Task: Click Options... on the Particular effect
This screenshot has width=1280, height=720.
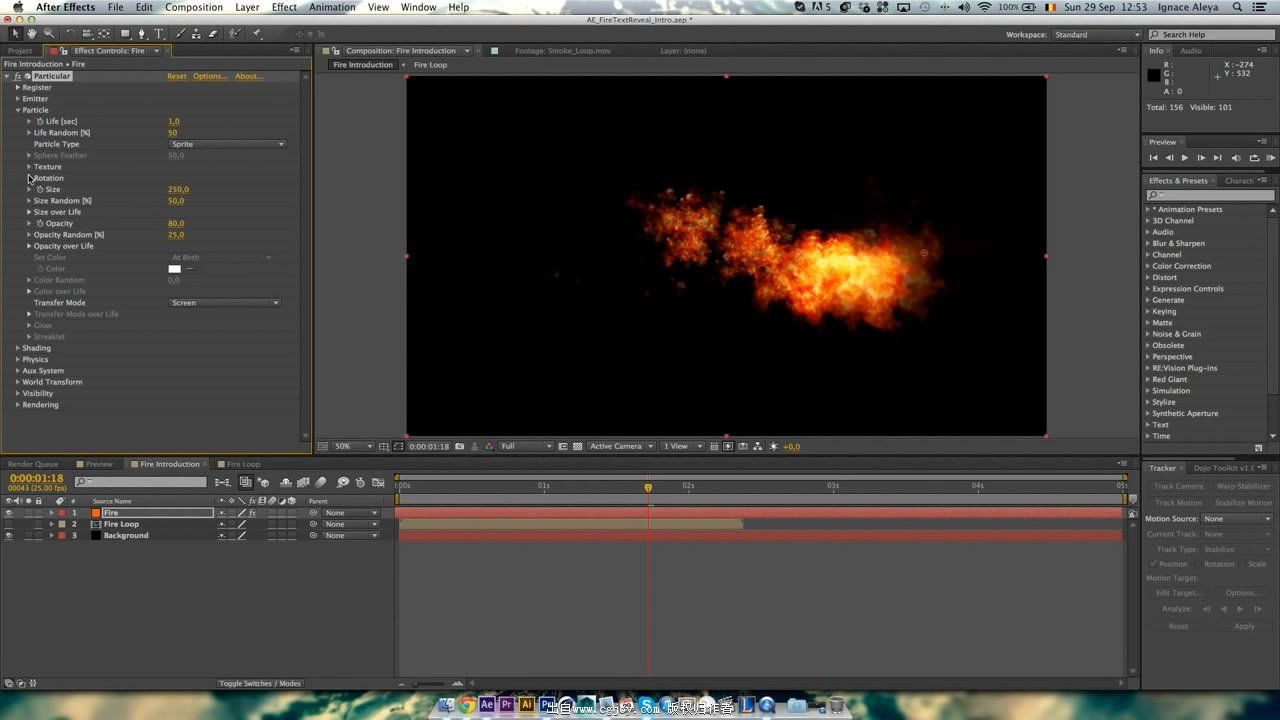Action: pos(210,76)
